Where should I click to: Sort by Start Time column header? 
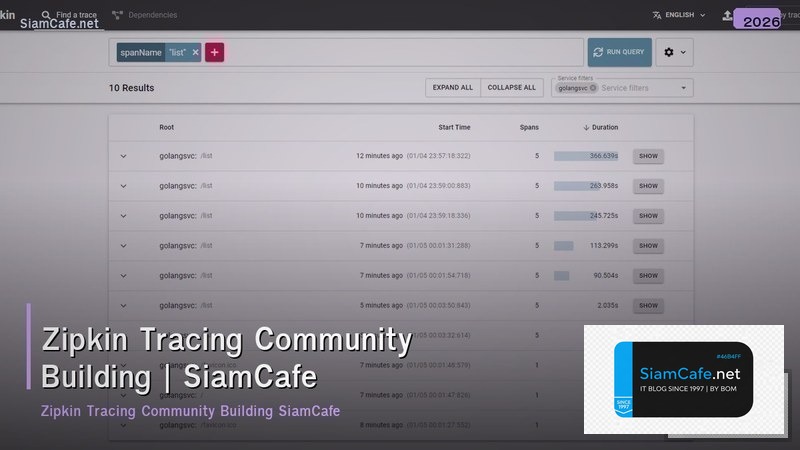[454, 127]
